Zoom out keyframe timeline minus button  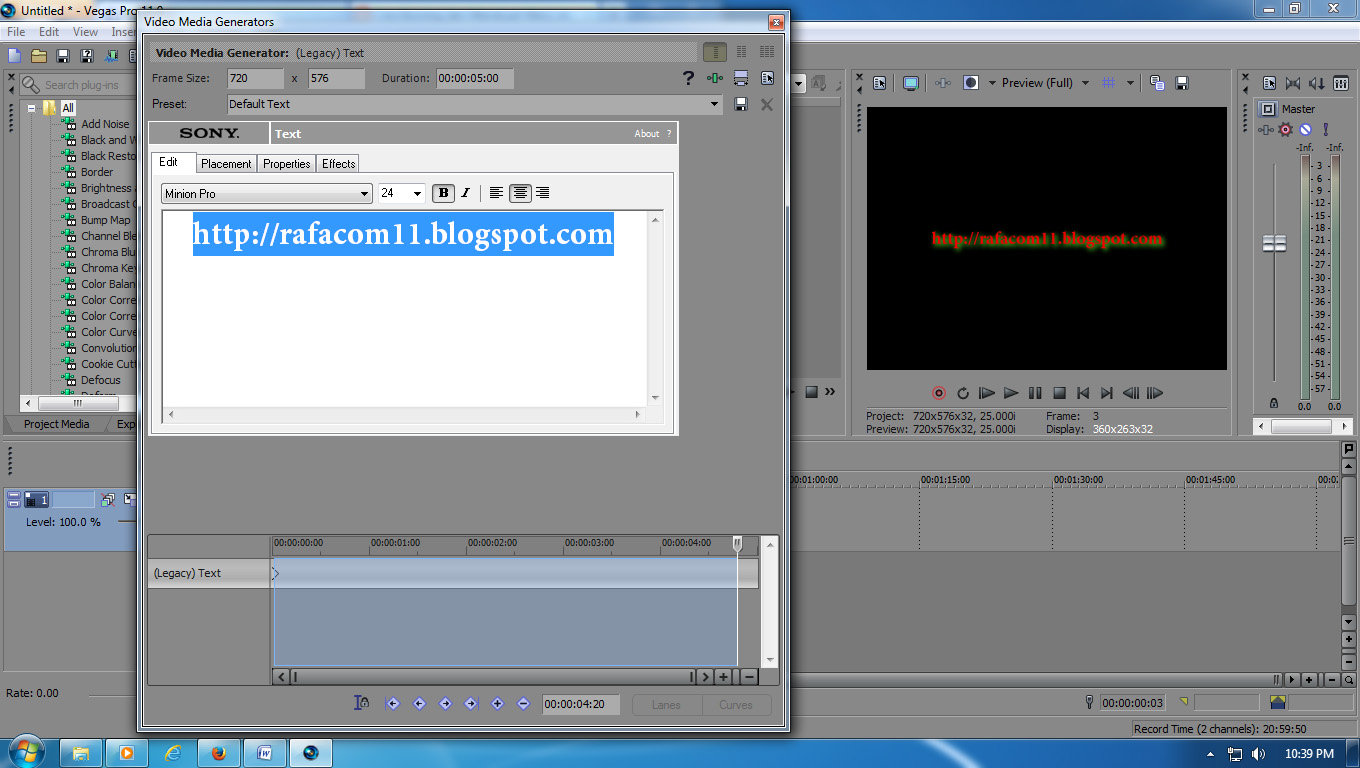pos(749,677)
